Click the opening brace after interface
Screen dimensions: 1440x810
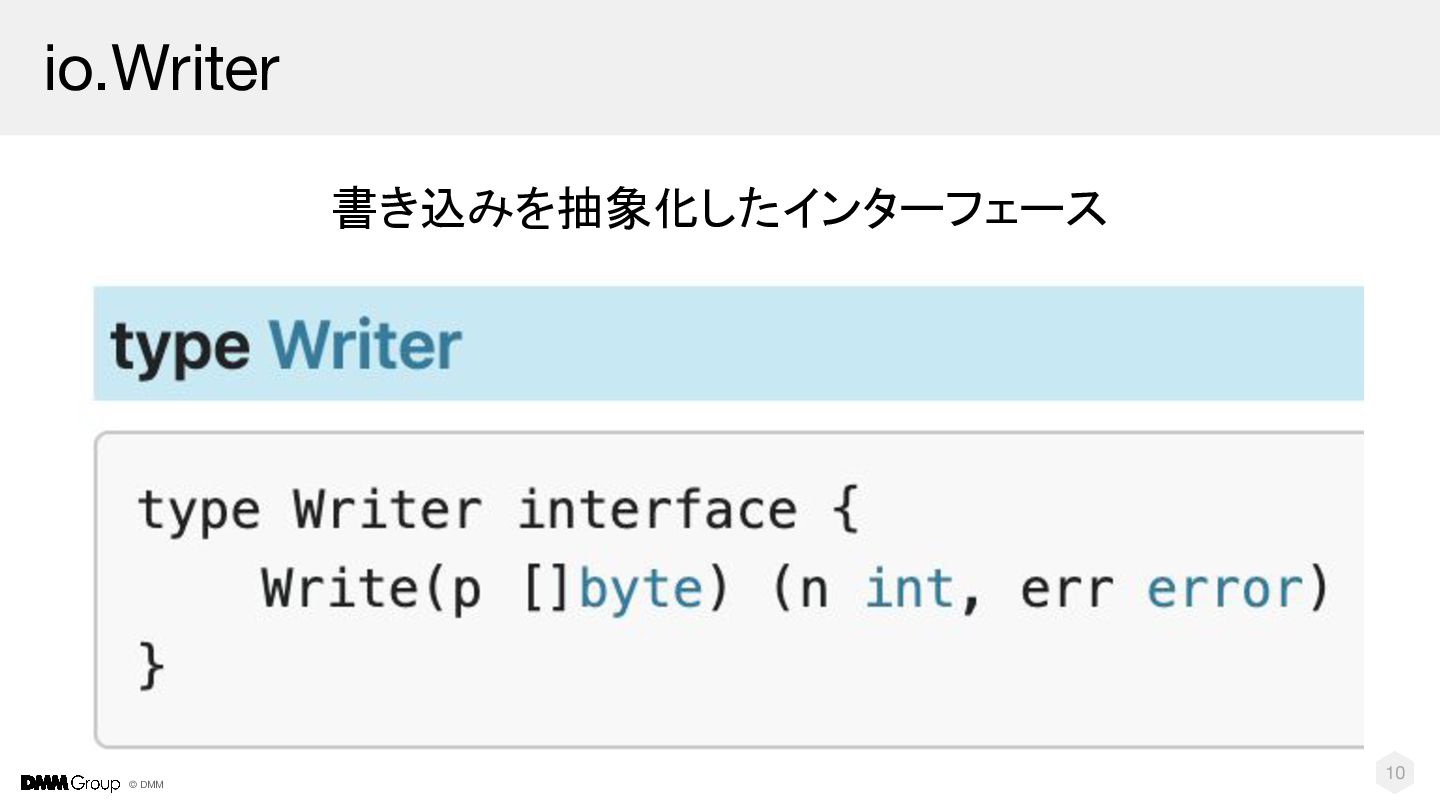(845, 510)
